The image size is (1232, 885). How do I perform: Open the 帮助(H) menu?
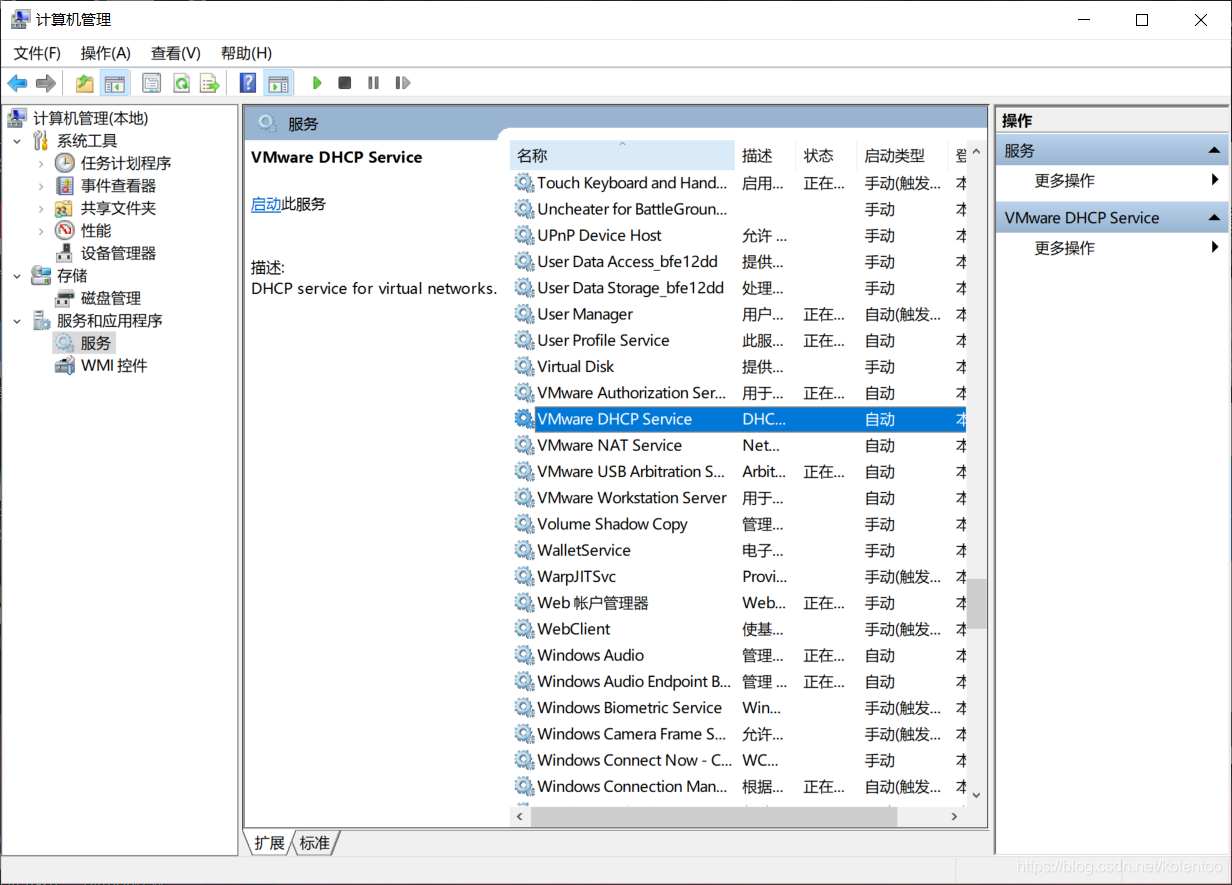[x=246, y=53]
